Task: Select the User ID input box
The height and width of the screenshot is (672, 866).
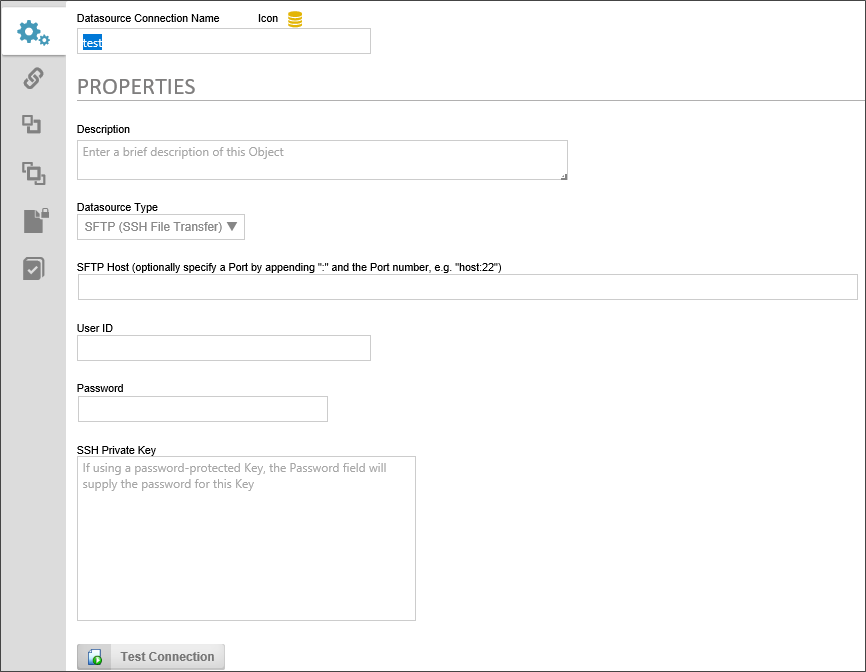Action: [224, 348]
